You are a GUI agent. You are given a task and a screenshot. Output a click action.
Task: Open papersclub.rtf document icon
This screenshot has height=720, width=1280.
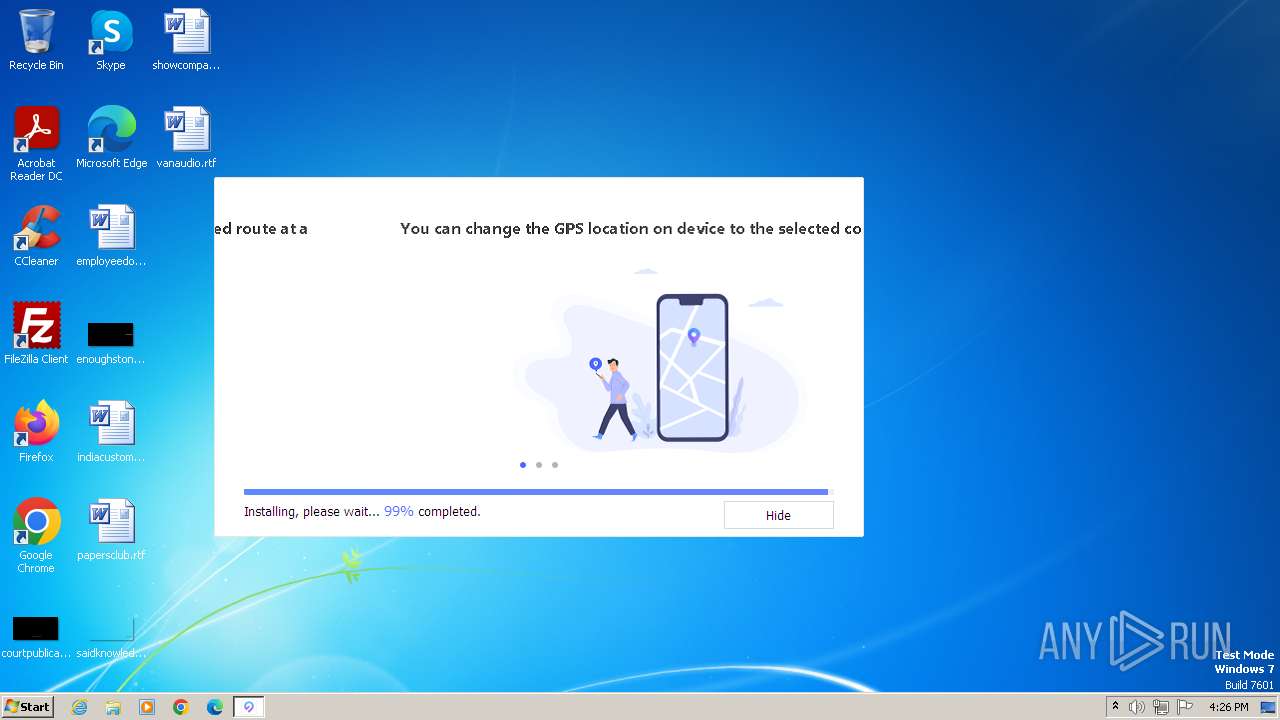pos(111,529)
